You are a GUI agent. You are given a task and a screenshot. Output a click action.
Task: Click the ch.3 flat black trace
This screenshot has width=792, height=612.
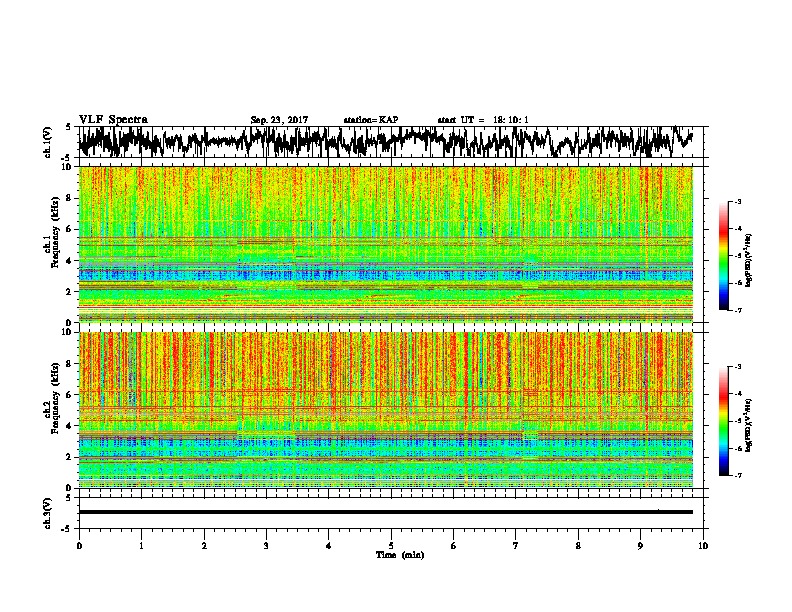[385, 512]
